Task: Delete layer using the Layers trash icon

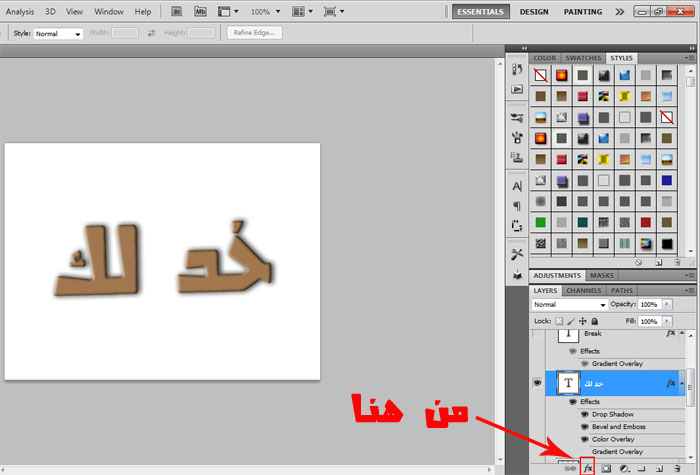Action: [x=678, y=467]
